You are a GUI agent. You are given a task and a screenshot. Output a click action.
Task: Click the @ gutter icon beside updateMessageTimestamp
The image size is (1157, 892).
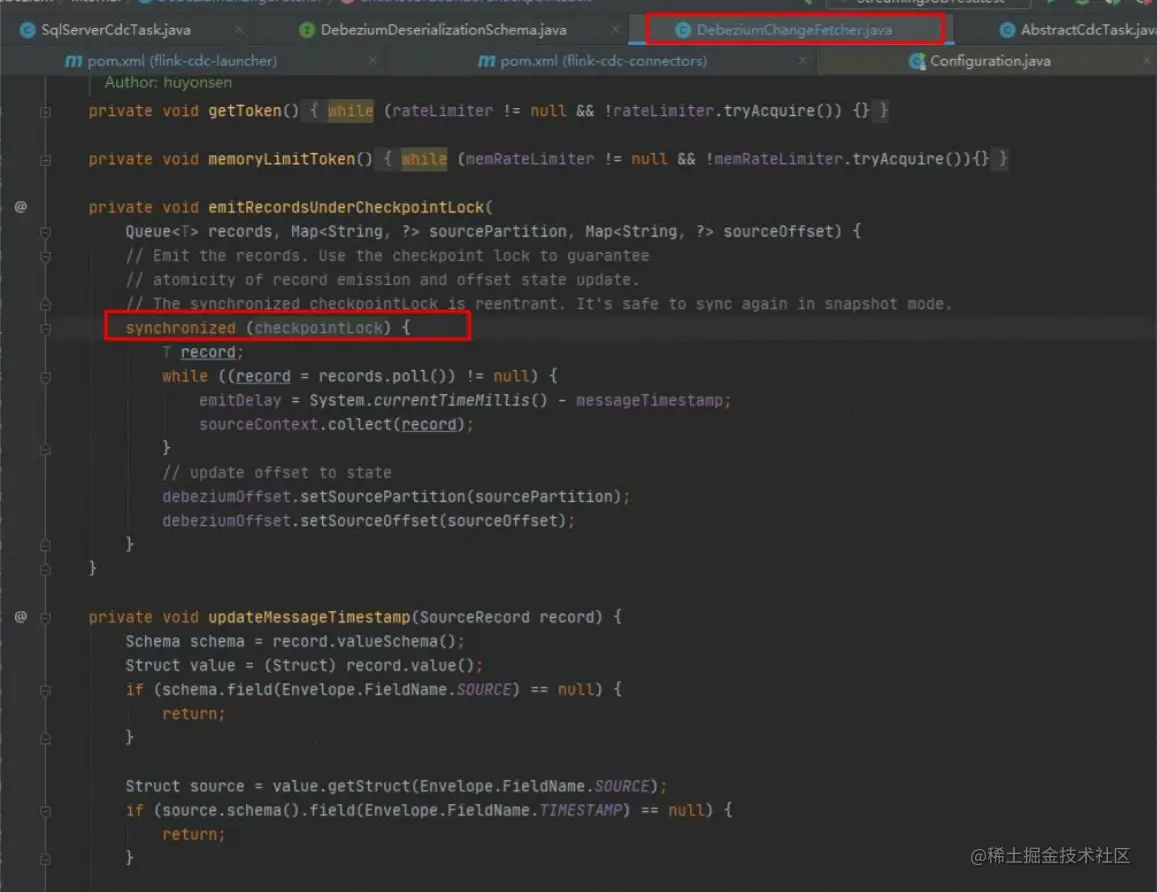(x=21, y=616)
